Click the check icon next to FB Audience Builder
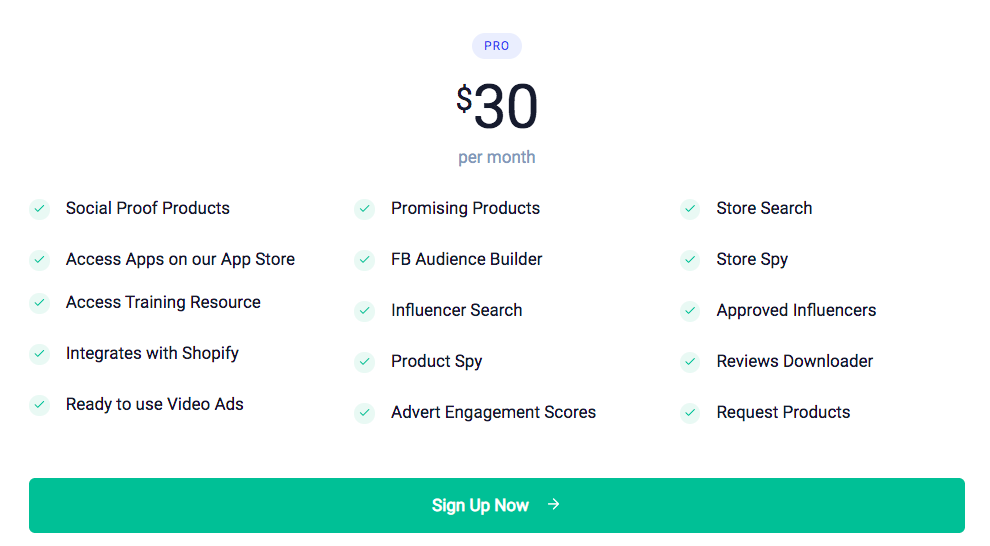 tap(365, 260)
